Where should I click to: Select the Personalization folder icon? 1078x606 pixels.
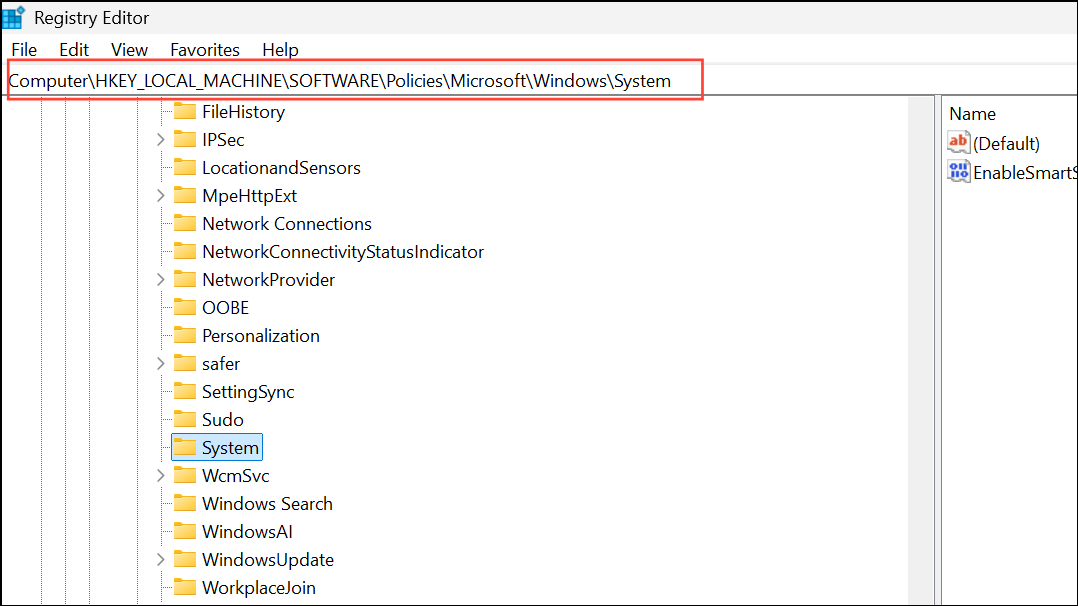pyautogui.click(x=185, y=335)
